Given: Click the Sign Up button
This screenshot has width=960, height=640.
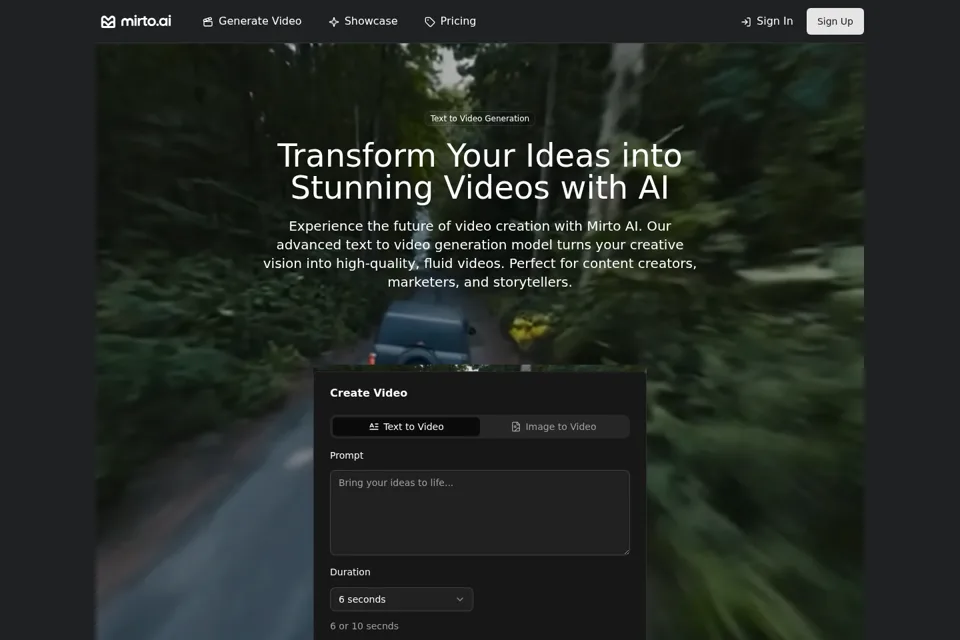Looking at the screenshot, I should tap(835, 21).
